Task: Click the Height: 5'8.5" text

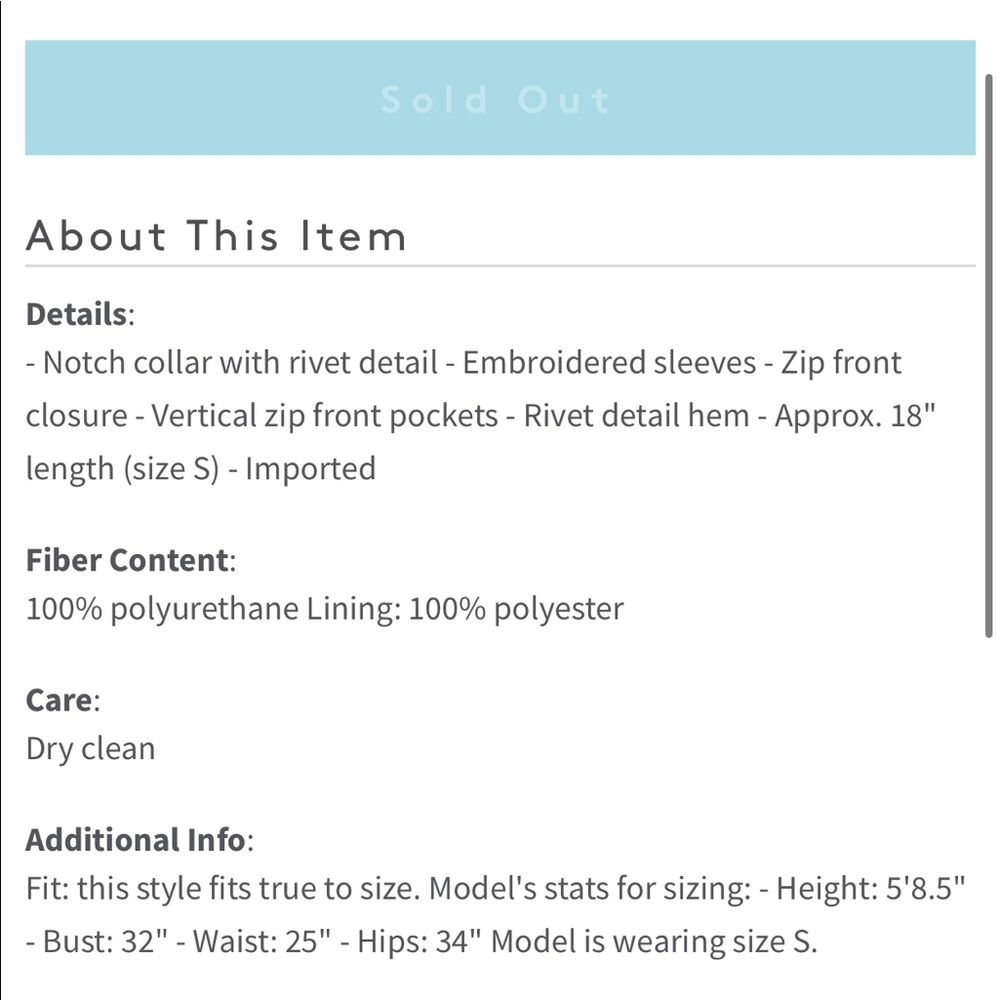Action: tap(871, 888)
